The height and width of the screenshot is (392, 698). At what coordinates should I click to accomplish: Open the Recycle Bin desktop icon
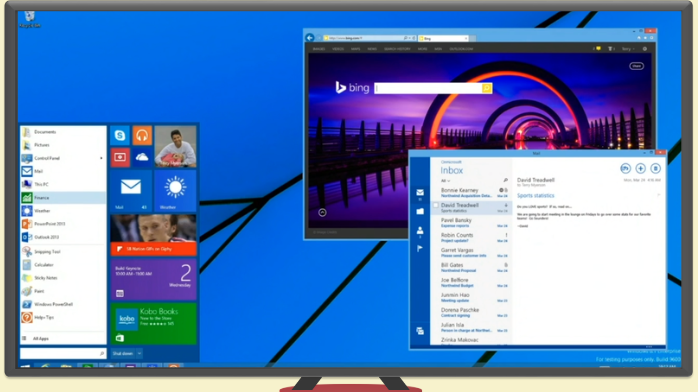(x=29, y=19)
